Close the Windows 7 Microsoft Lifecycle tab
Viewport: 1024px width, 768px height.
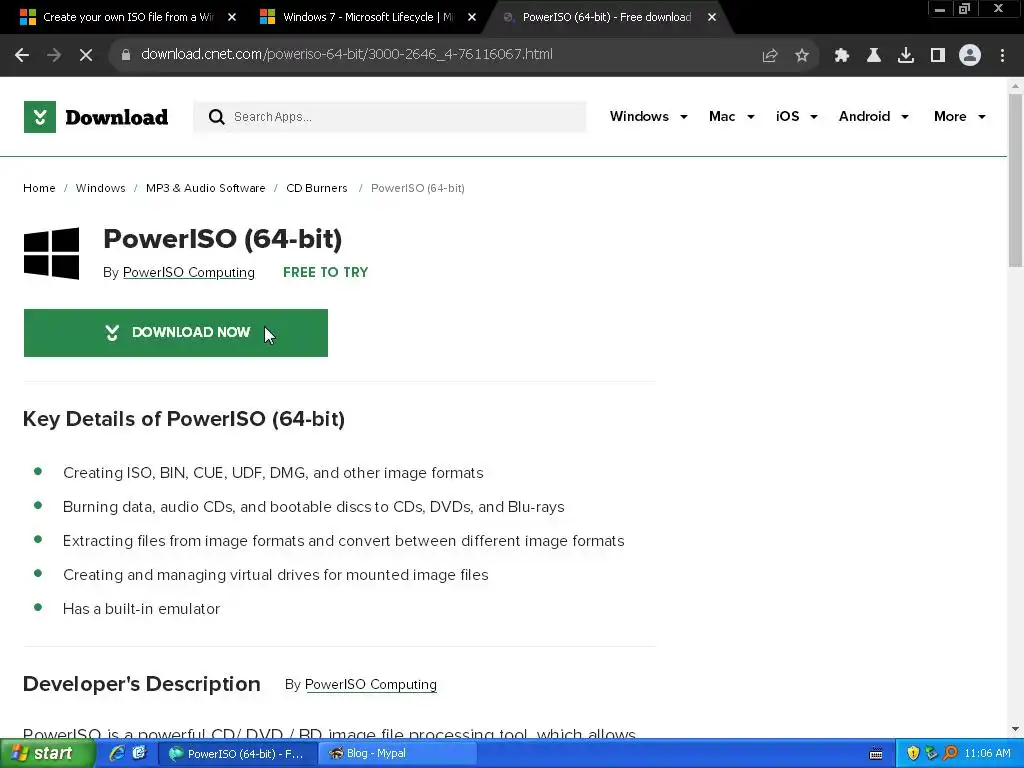tap(472, 17)
